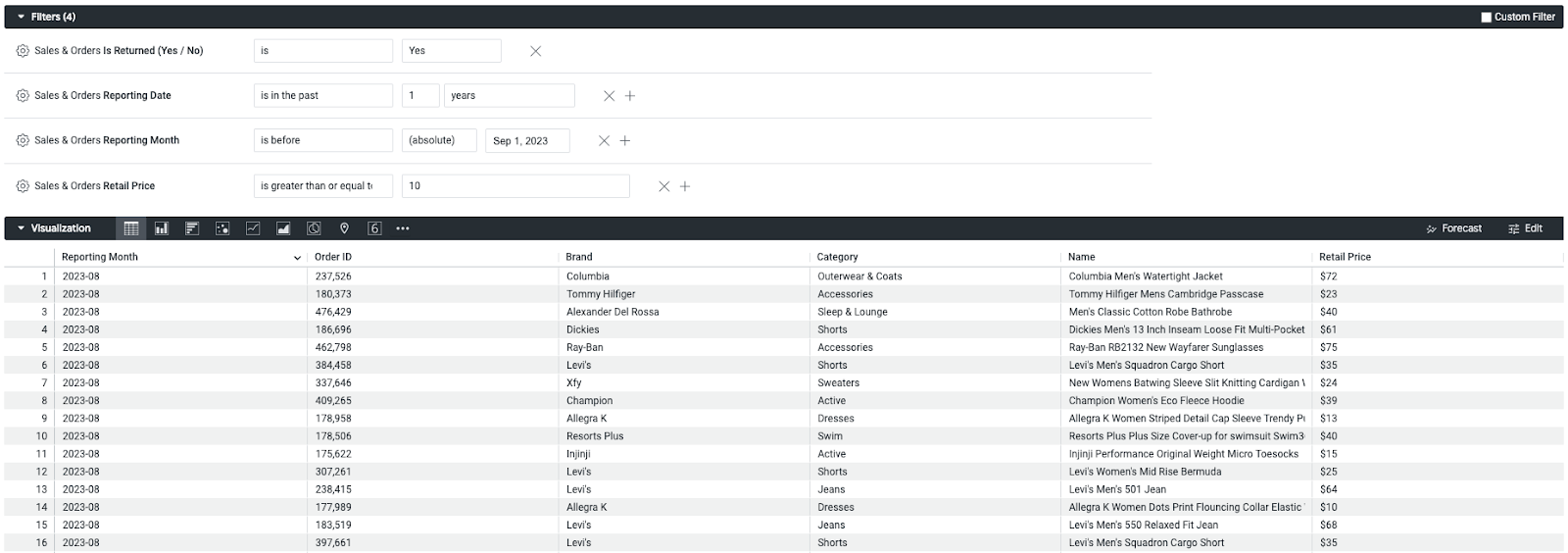1568x553 pixels.
Task: Enable the Custom Filter checkbox
Action: 1486,17
